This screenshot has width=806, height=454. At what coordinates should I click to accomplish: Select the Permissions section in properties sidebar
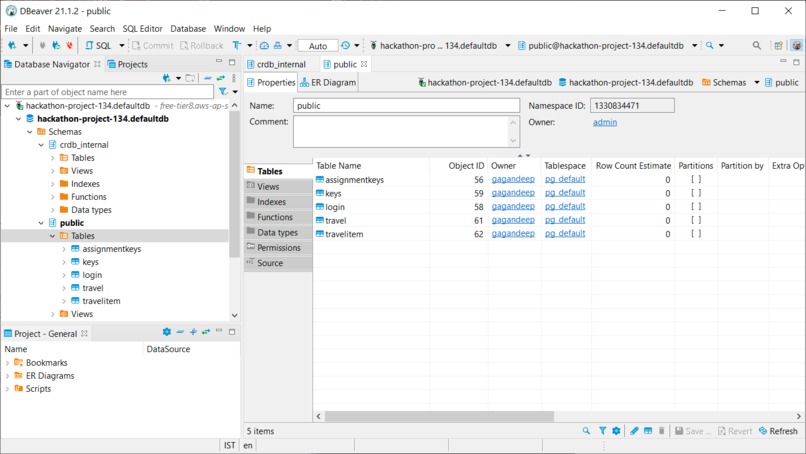pos(278,247)
